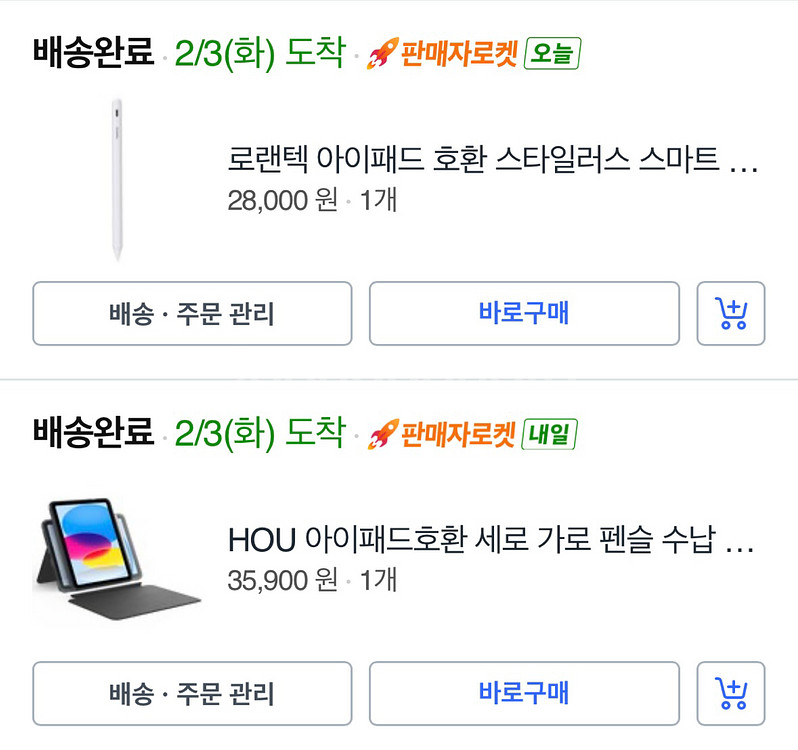Open the white stylus pen product image
This screenshot has height=750, width=798.
coord(117,179)
